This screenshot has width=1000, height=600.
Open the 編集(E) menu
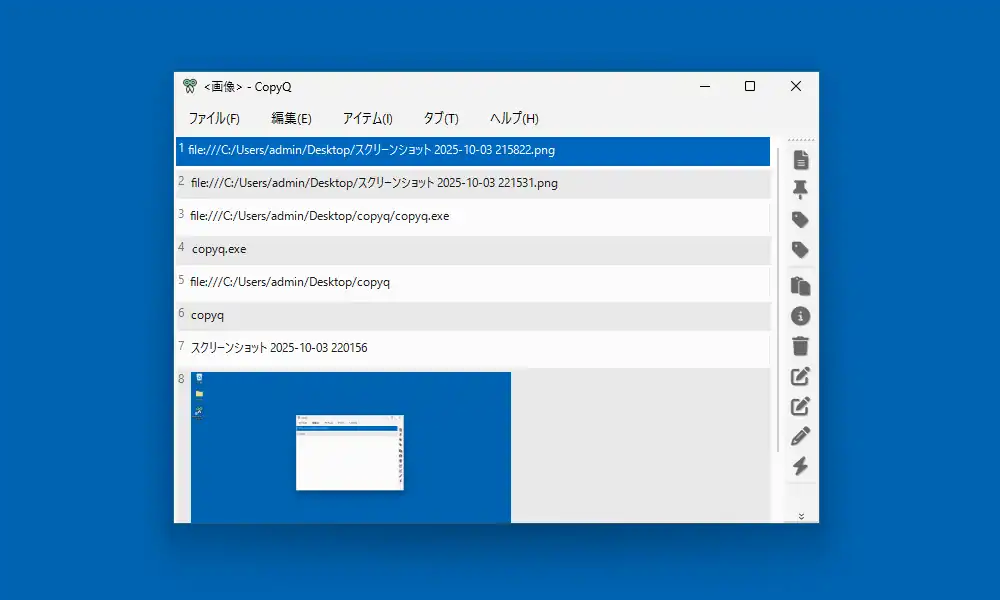tap(291, 118)
